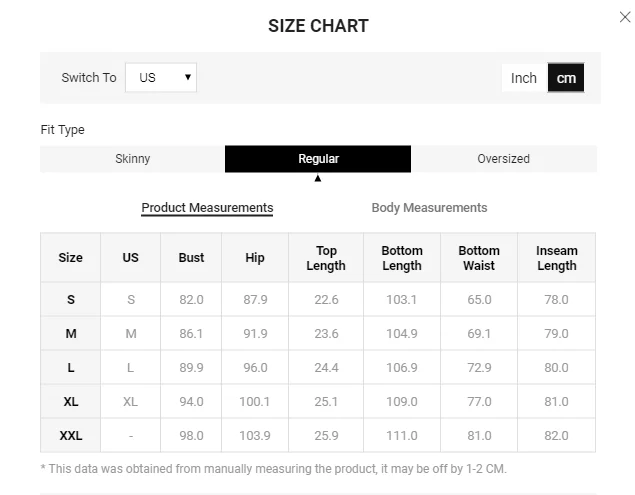Switch to Body Measurements tab
635x495 pixels.
(x=429, y=208)
